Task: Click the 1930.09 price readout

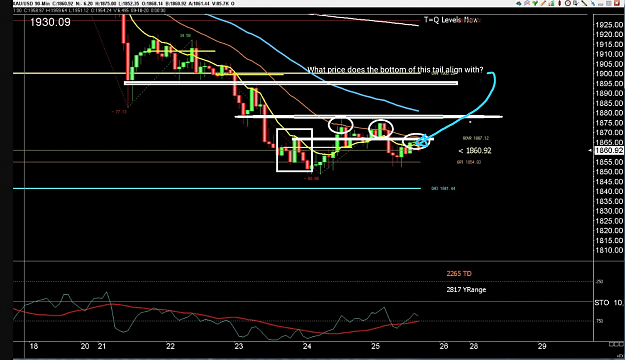Action: (x=50, y=22)
